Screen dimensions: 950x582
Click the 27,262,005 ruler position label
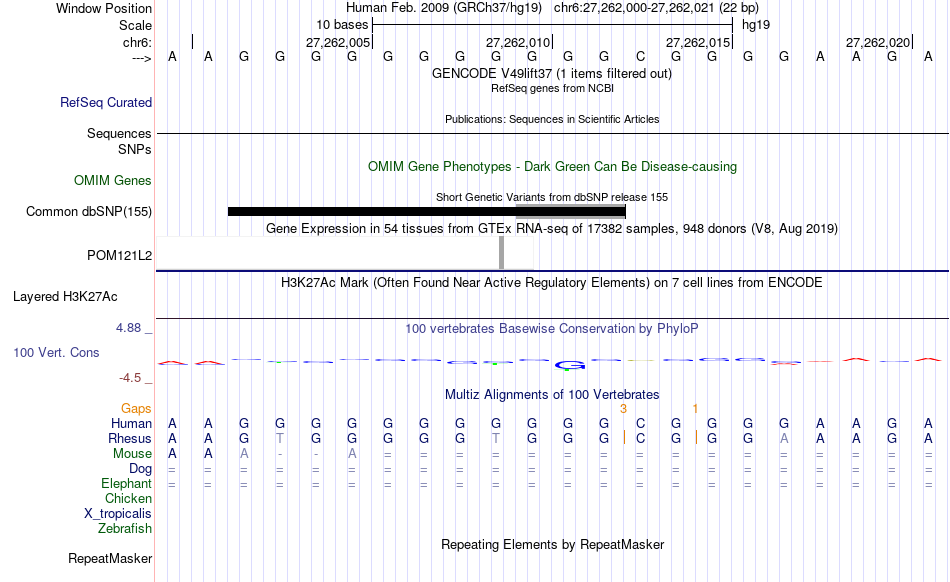(x=337, y=42)
